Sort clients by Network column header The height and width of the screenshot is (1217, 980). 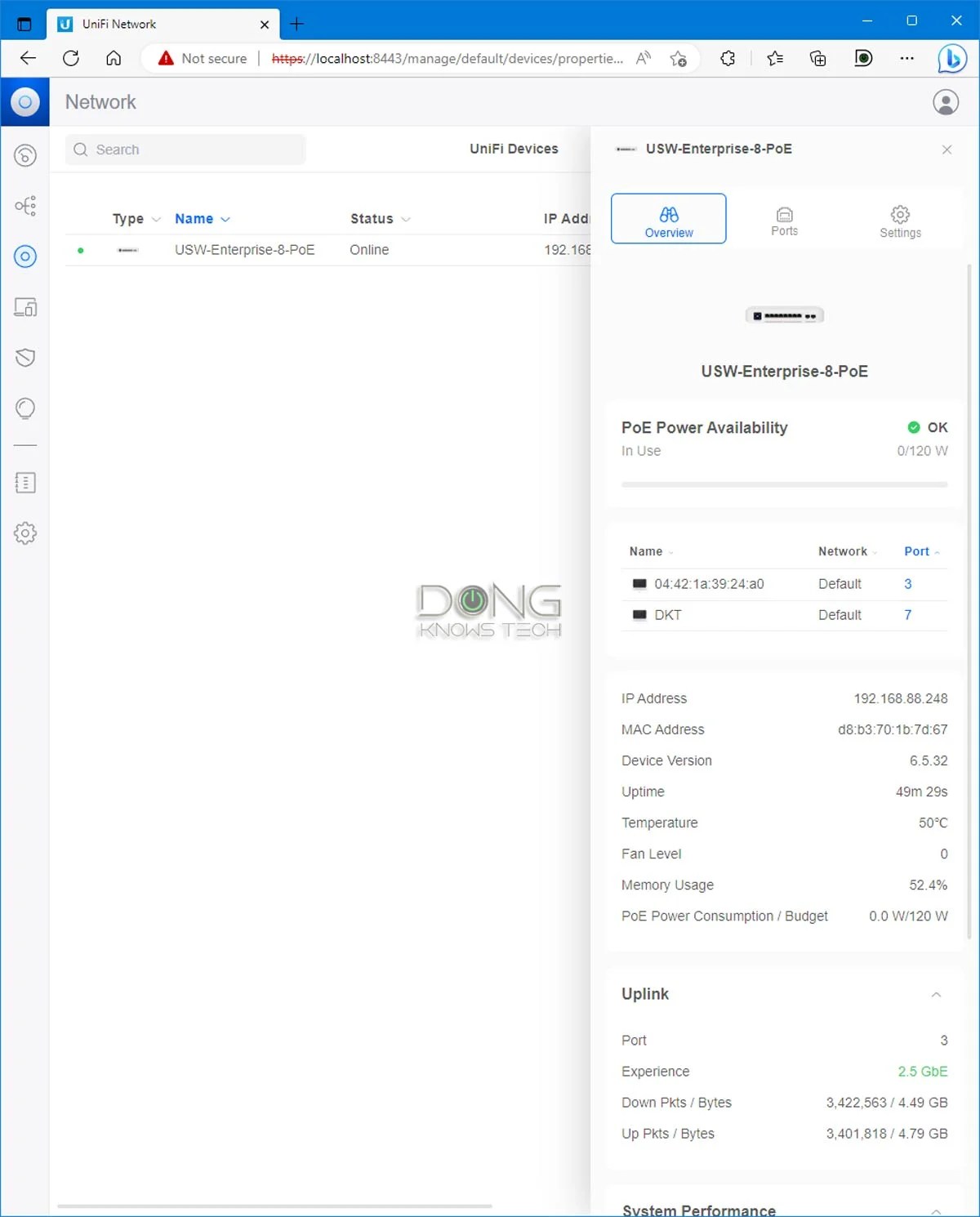click(x=848, y=551)
